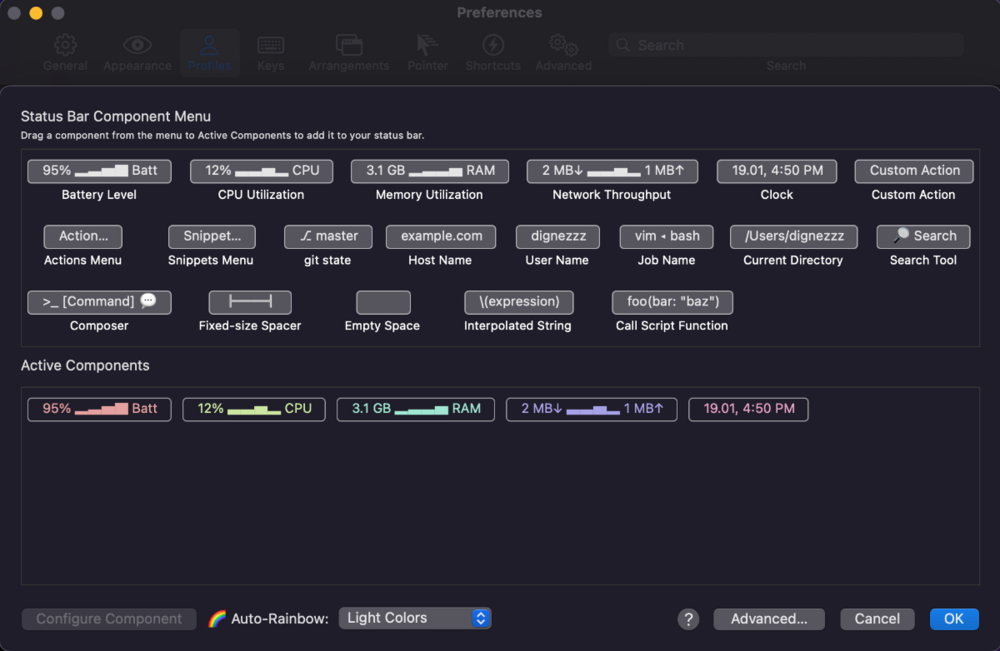Click the Search field in Preferences toolbar
Image resolution: width=1000 pixels, height=651 pixels.
(x=785, y=45)
